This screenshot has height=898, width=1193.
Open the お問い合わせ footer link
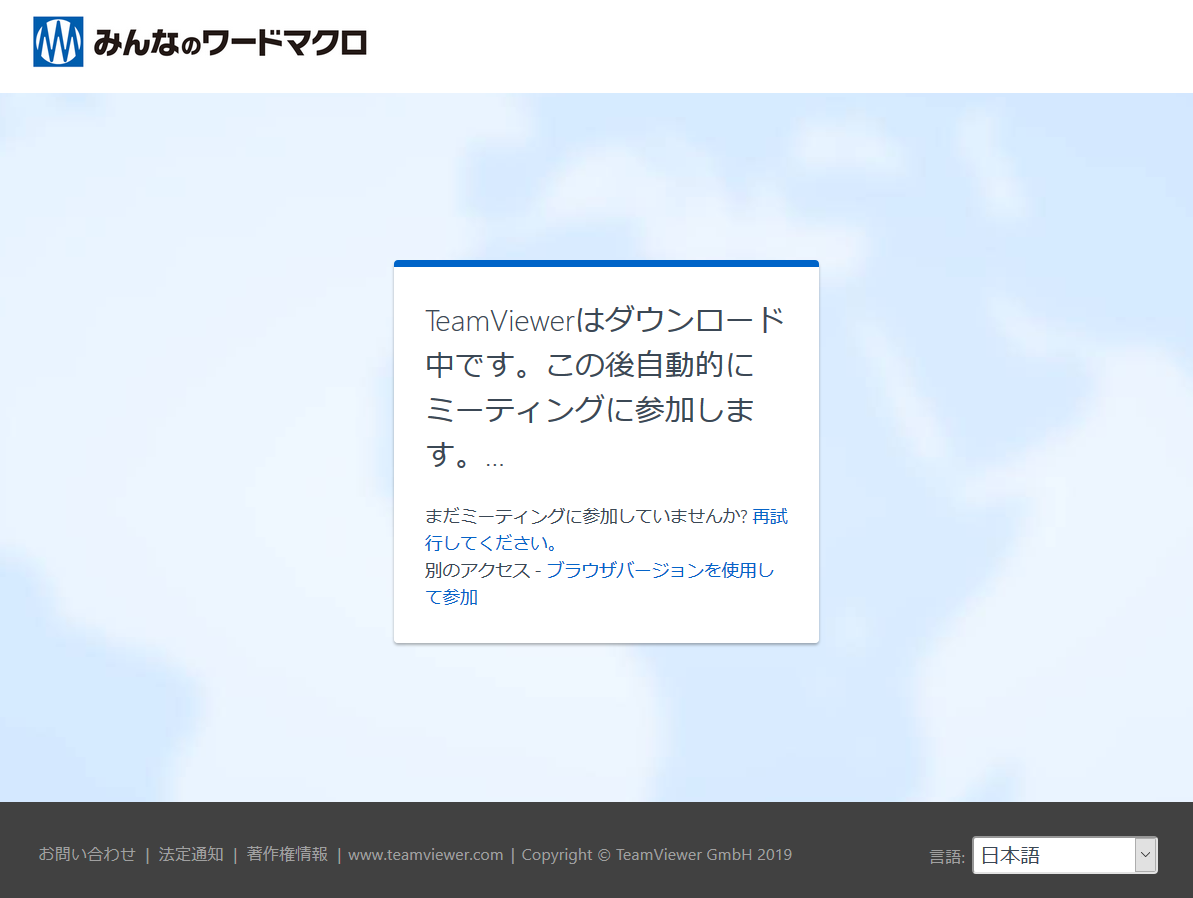pyautogui.click(x=87, y=854)
